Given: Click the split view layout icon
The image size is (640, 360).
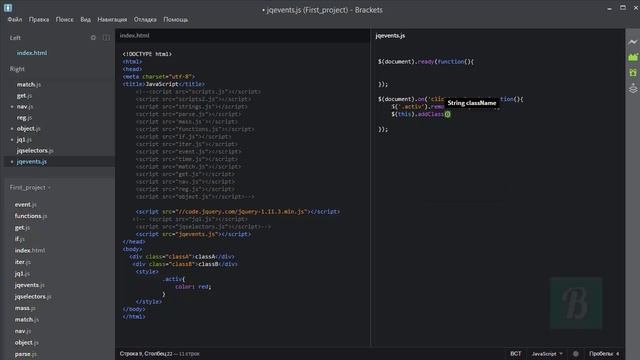Looking at the screenshot, I should tap(106, 38).
